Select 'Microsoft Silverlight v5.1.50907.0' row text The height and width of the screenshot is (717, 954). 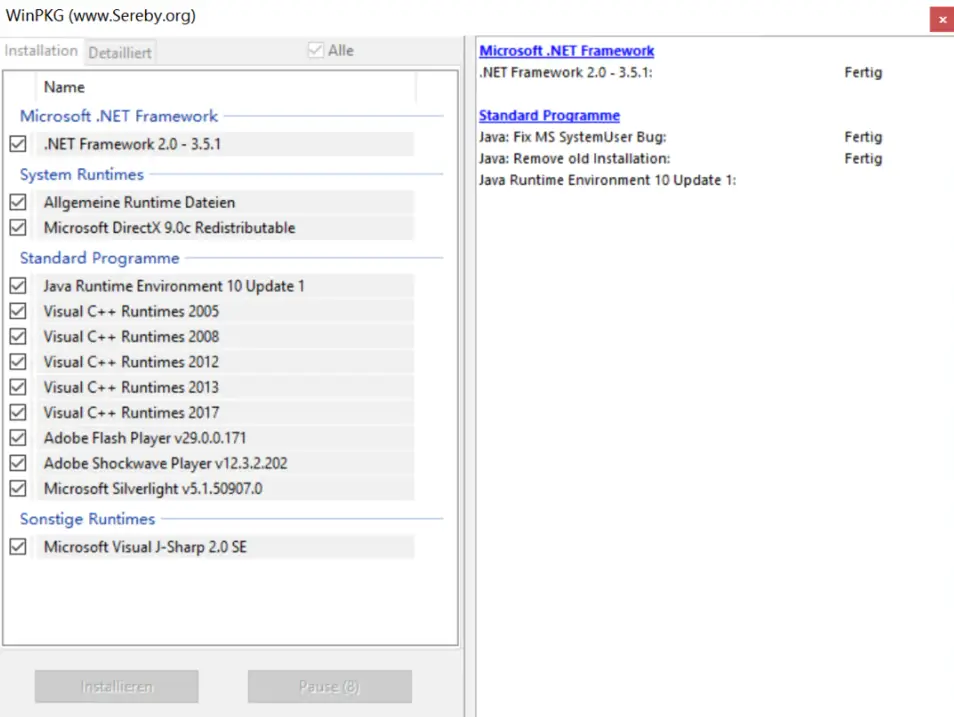tap(153, 489)
